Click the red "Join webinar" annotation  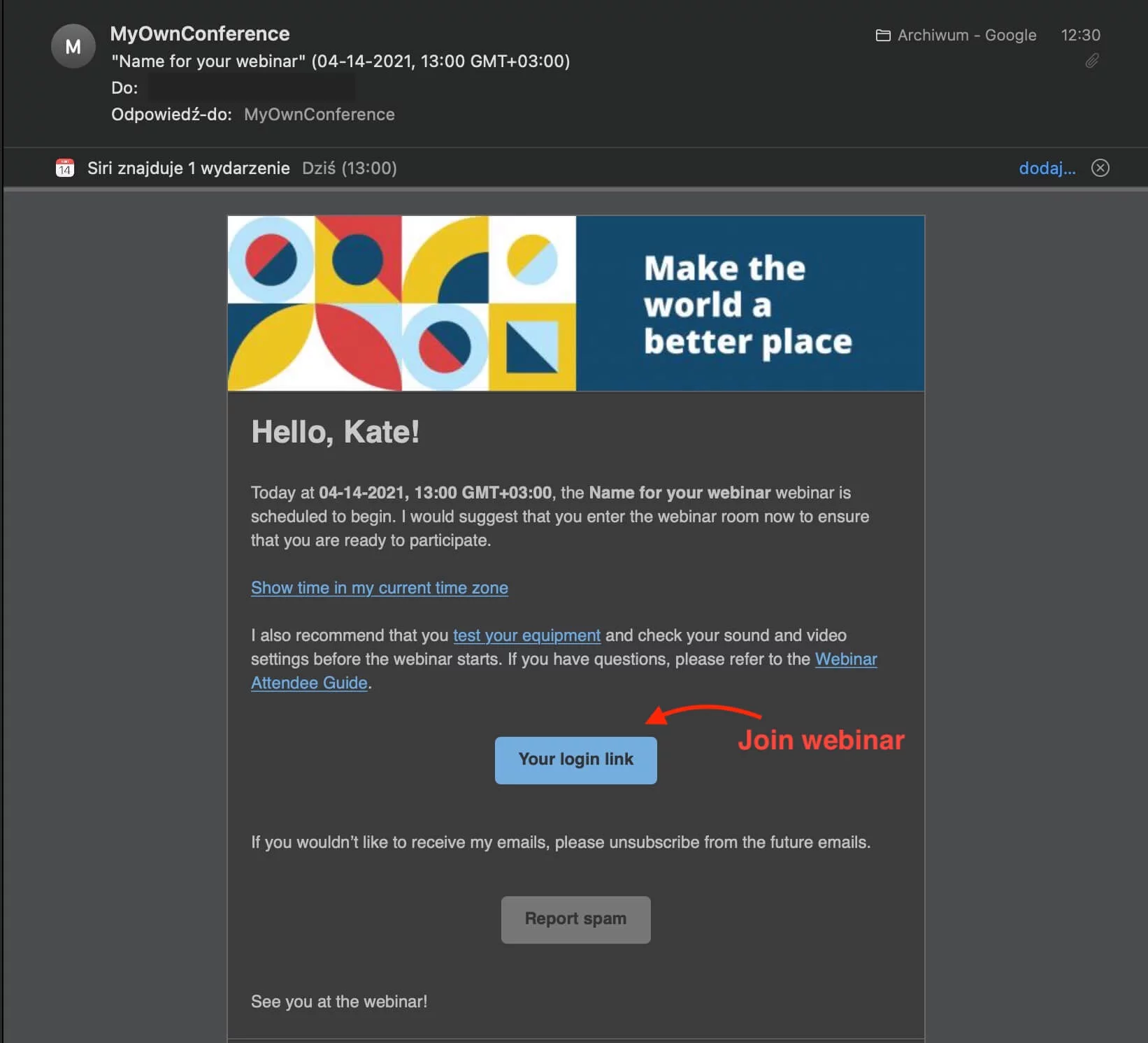(821, 740)
